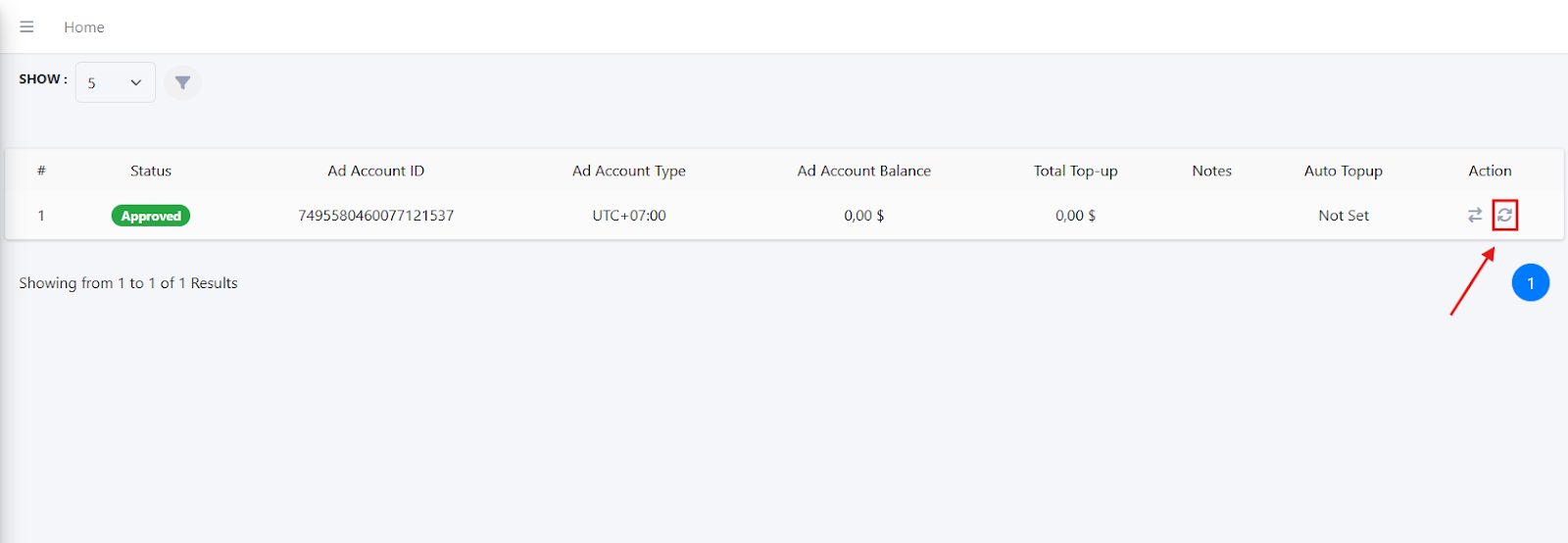1568x543 pixels.
Task: Click the transfer arrows action icon
Action: (1475, 215)
